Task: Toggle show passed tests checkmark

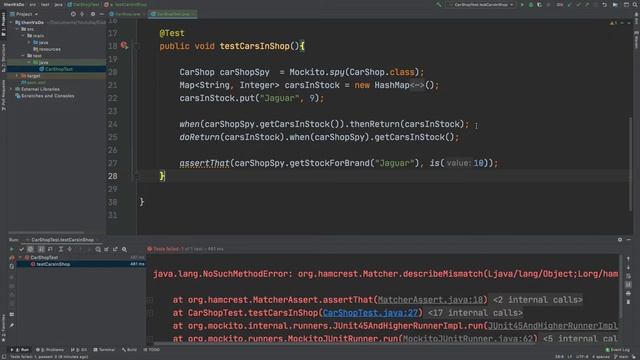Action: 21,249
